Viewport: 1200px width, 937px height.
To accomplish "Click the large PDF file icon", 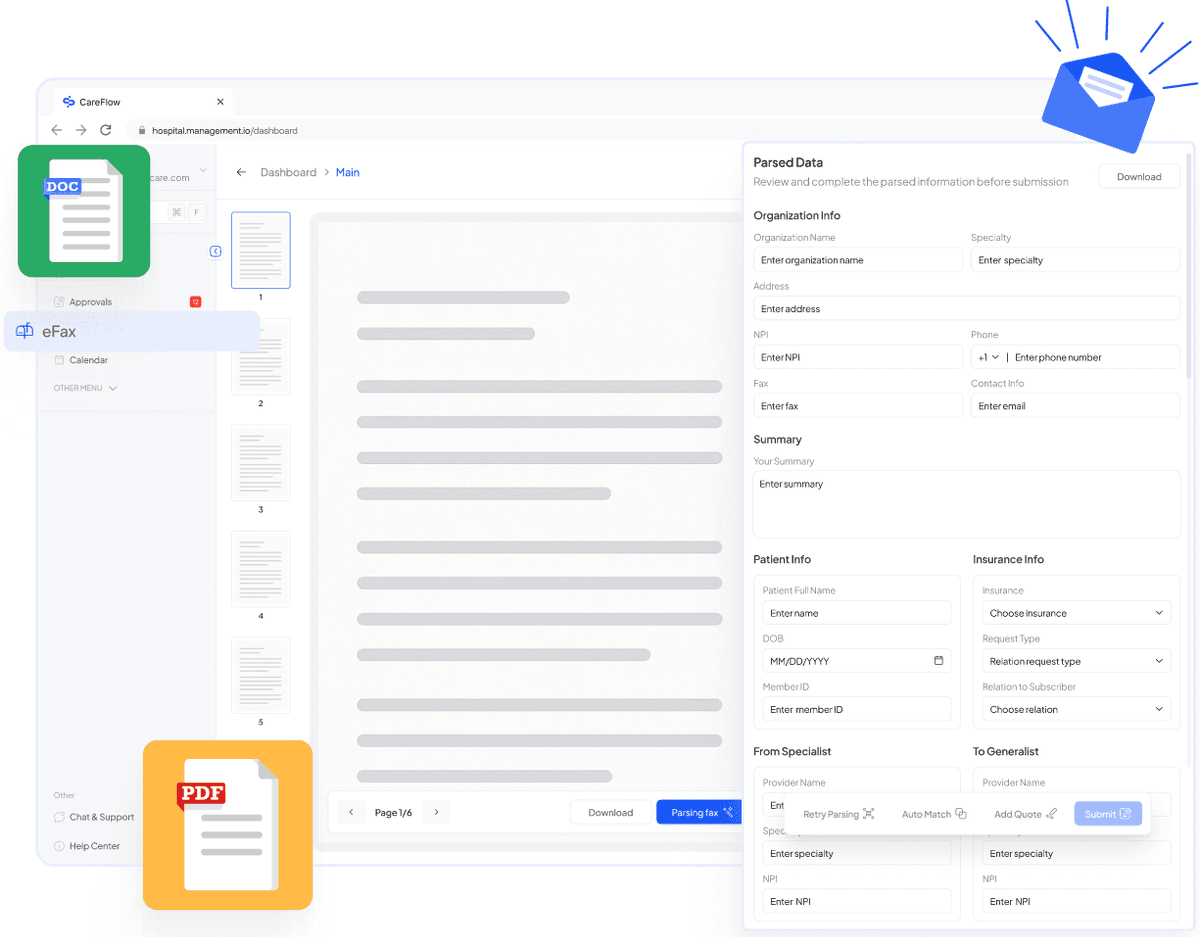I will [227, 825].
